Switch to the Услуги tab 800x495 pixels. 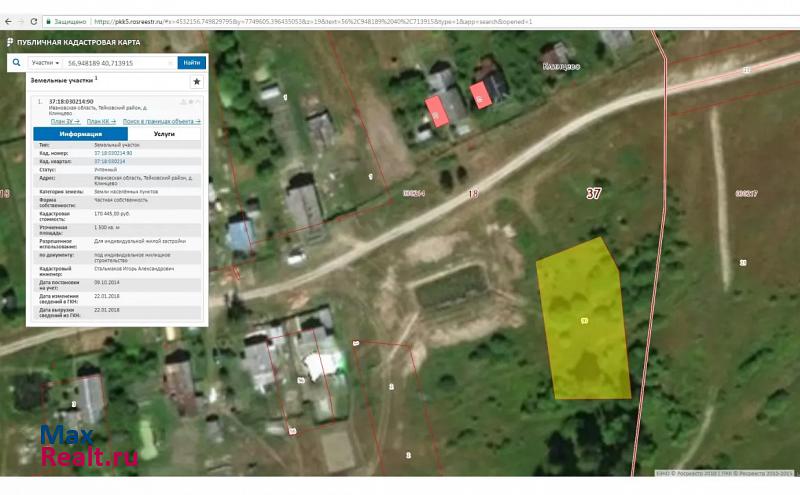(165, 133)
